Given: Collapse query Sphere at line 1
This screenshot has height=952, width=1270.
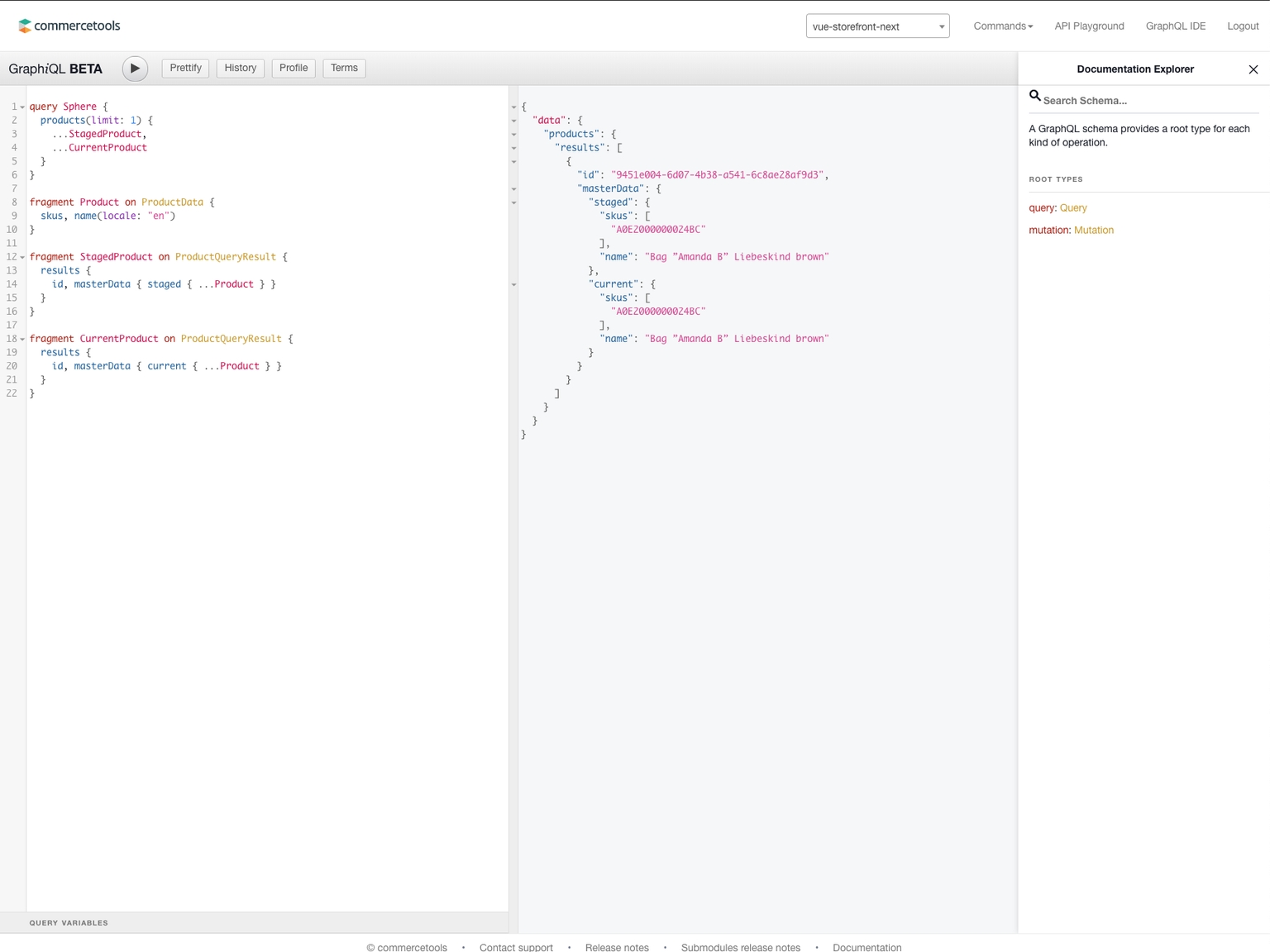Looking at the screenshot, I should 22,107.
